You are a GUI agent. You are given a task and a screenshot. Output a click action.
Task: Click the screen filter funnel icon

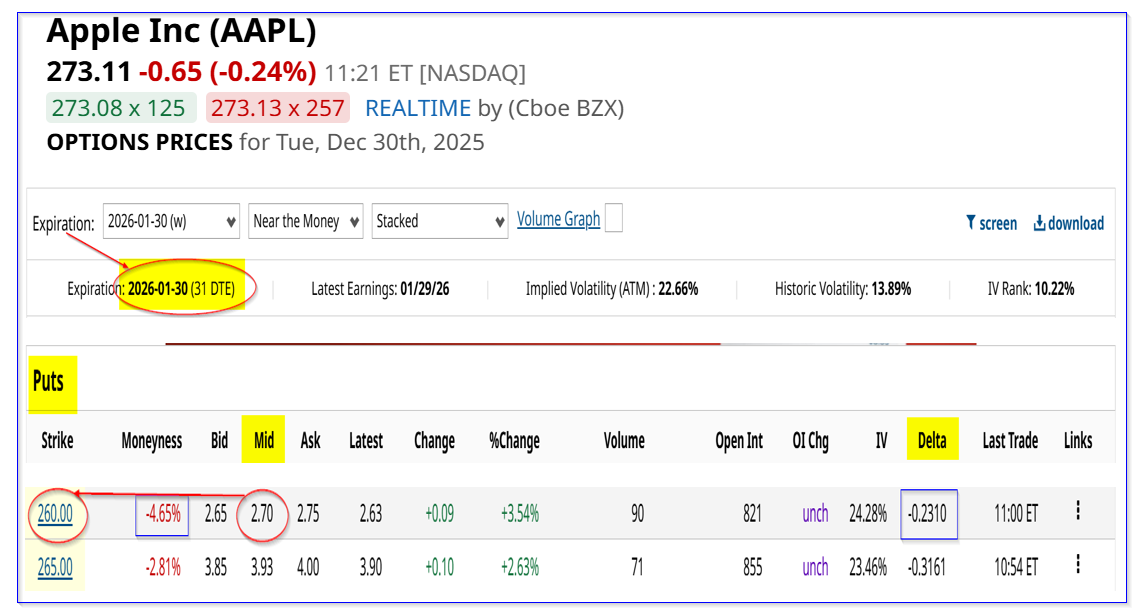(970, 223)
